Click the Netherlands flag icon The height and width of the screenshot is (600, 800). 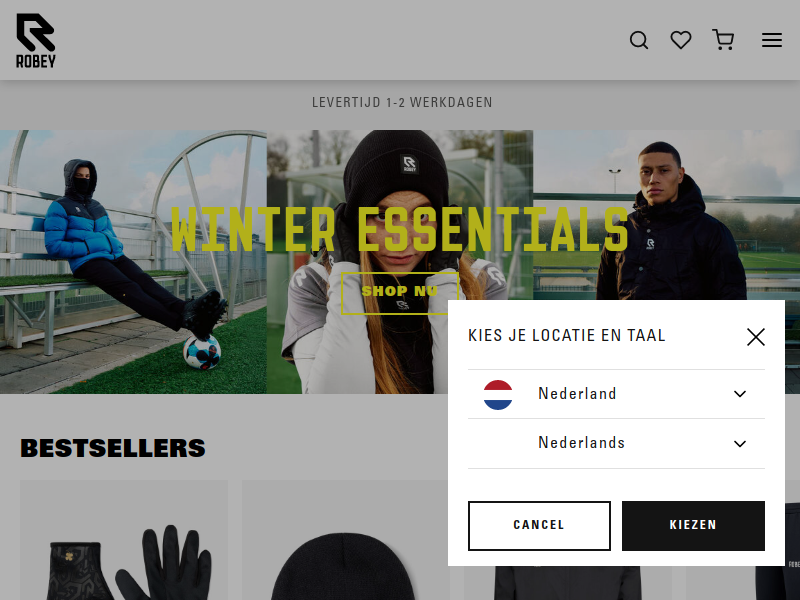click(498, 394)
